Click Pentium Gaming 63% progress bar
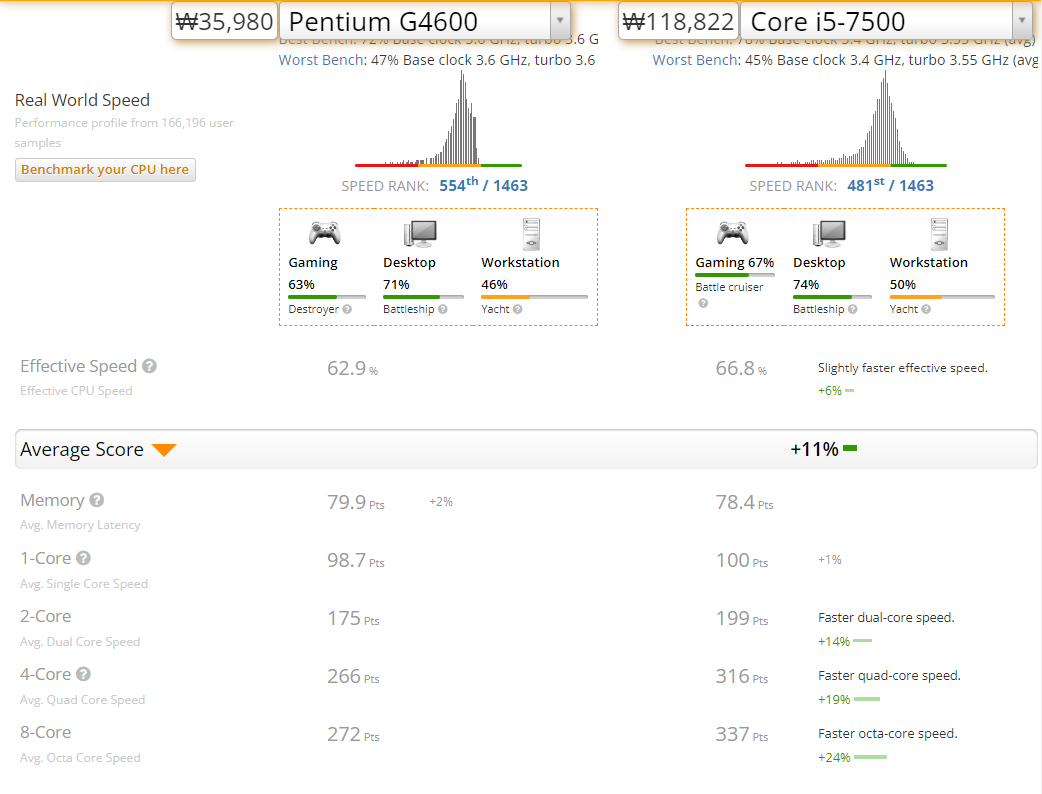1042x794 pixels. click(327, 296)
